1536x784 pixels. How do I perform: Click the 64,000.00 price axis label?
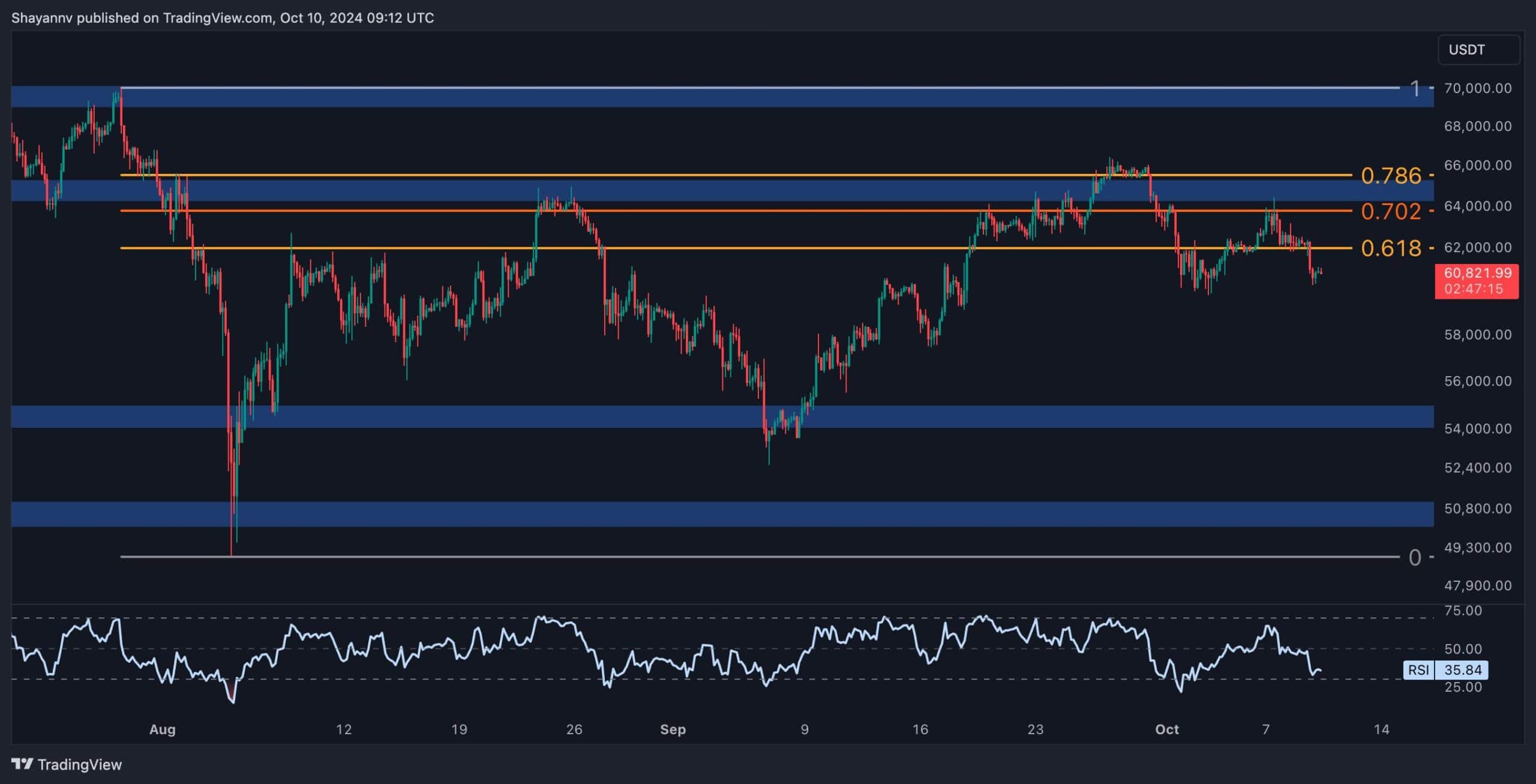(x=1478, y=206)
